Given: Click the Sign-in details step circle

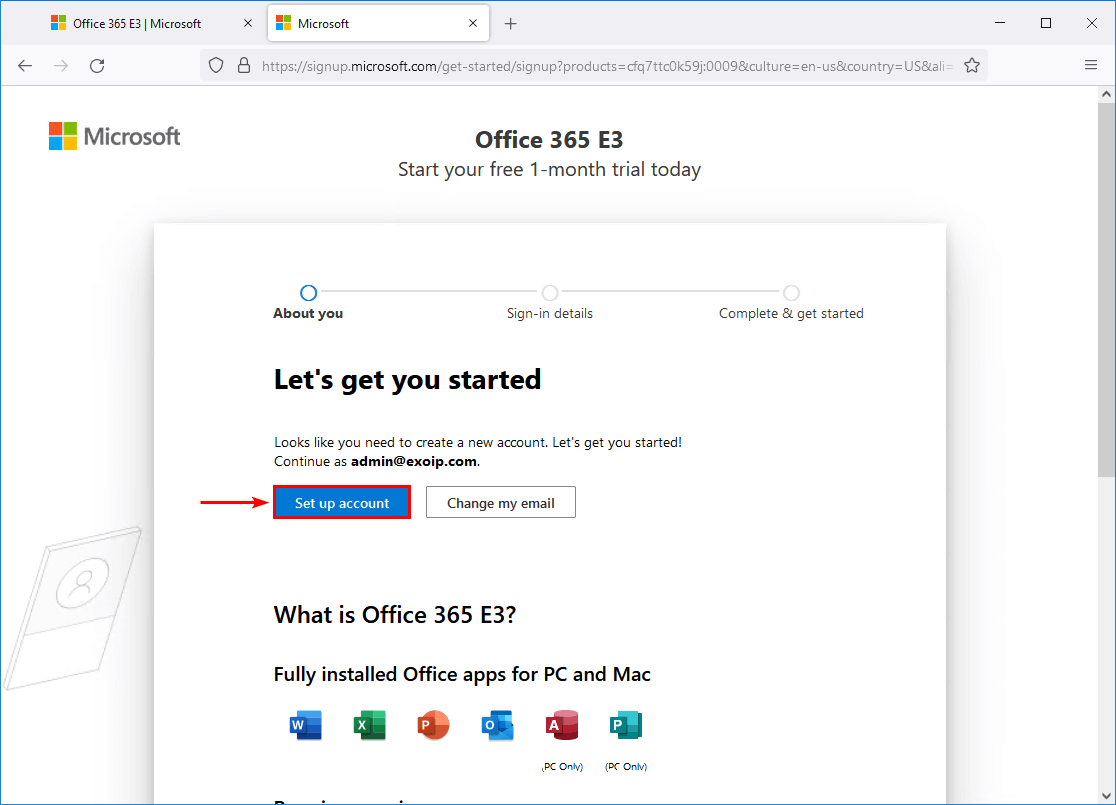Looking at the screenshot, I should pos(549,293).
